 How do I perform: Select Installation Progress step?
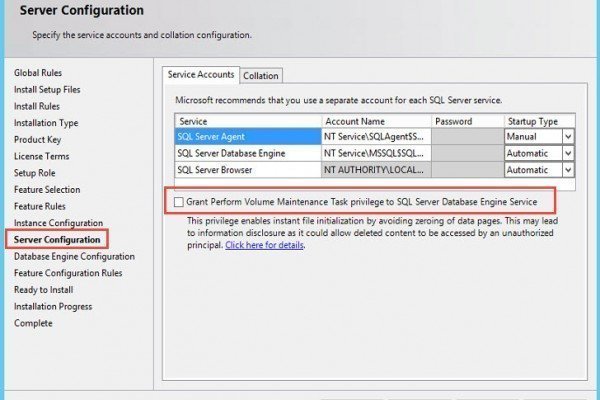pos(53,307)
